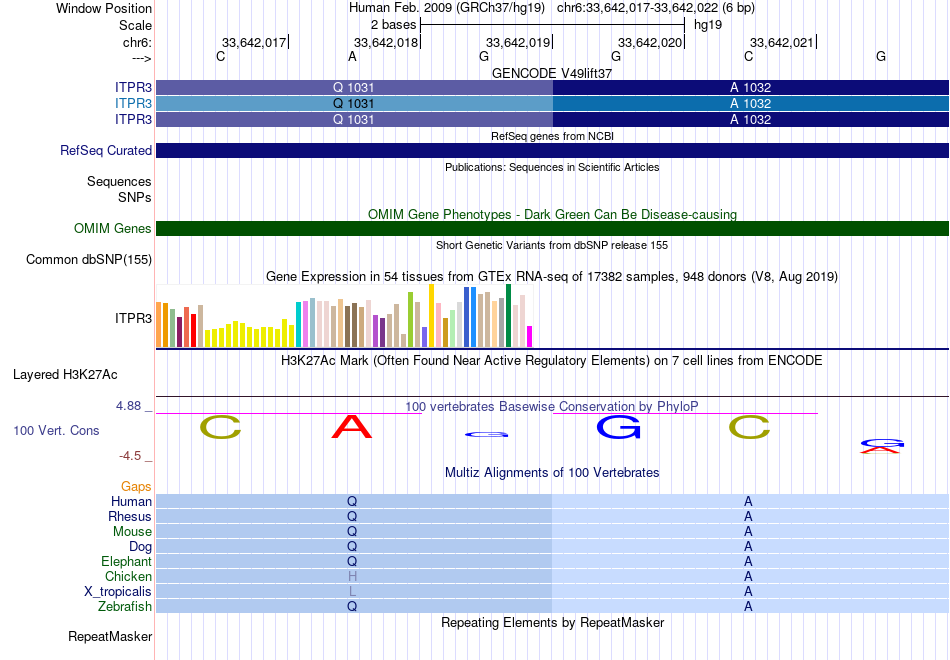The height and width of the screenshot is (660, 950).
Task: Click the chr6:33,642,017-33,642,022 position text
Action: coord(656,8)
